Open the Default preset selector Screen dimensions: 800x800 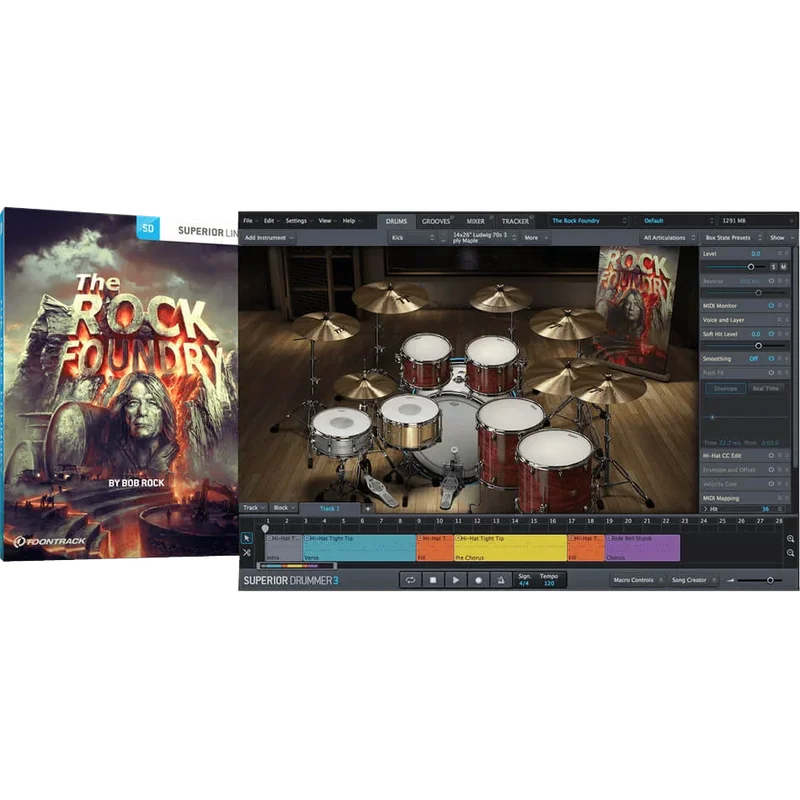tap(678, 221)
